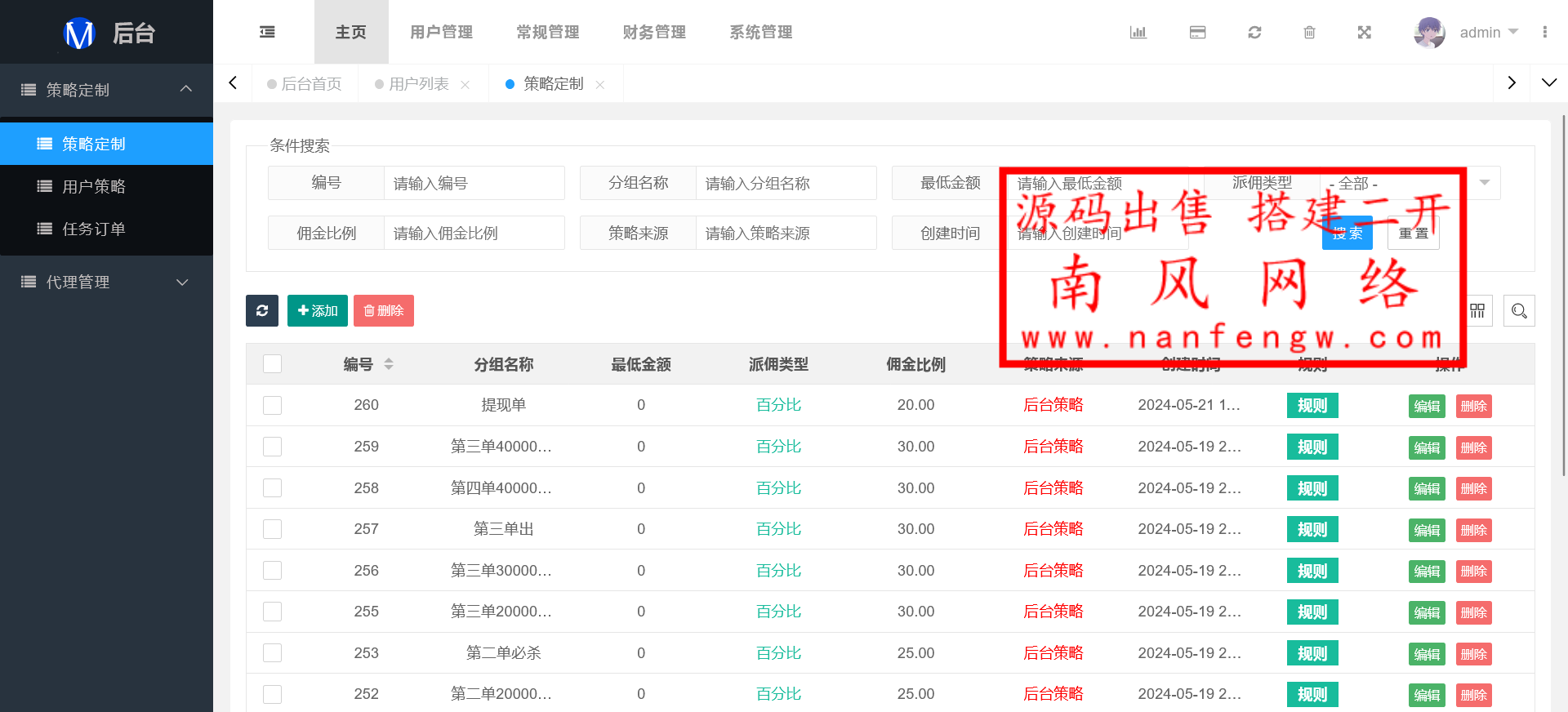Open the card icon in top header
This screenshot has height=712, width=1568.
coord(1197,33)
